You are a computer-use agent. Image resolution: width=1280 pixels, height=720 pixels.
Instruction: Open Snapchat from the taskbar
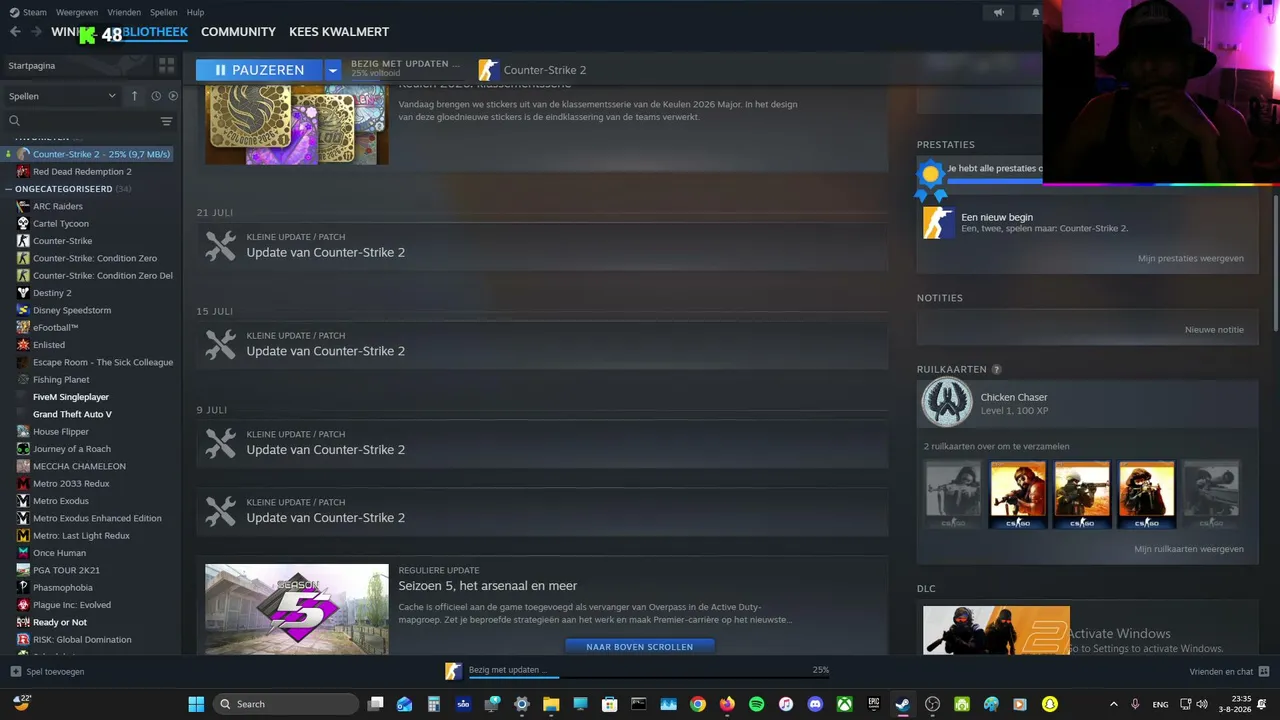(1049, 704)
